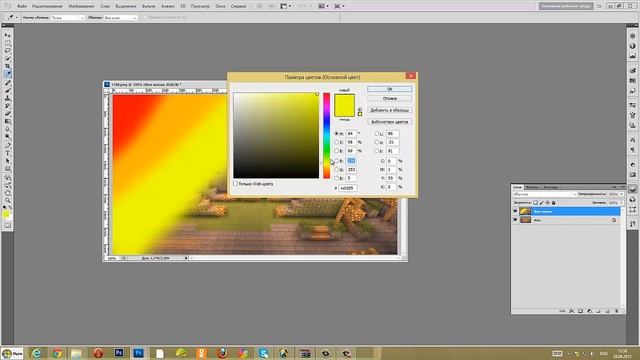Select the Move tool in toolbox
The width and height of the screenshot is (640, 360).
(x=7, y=35)
